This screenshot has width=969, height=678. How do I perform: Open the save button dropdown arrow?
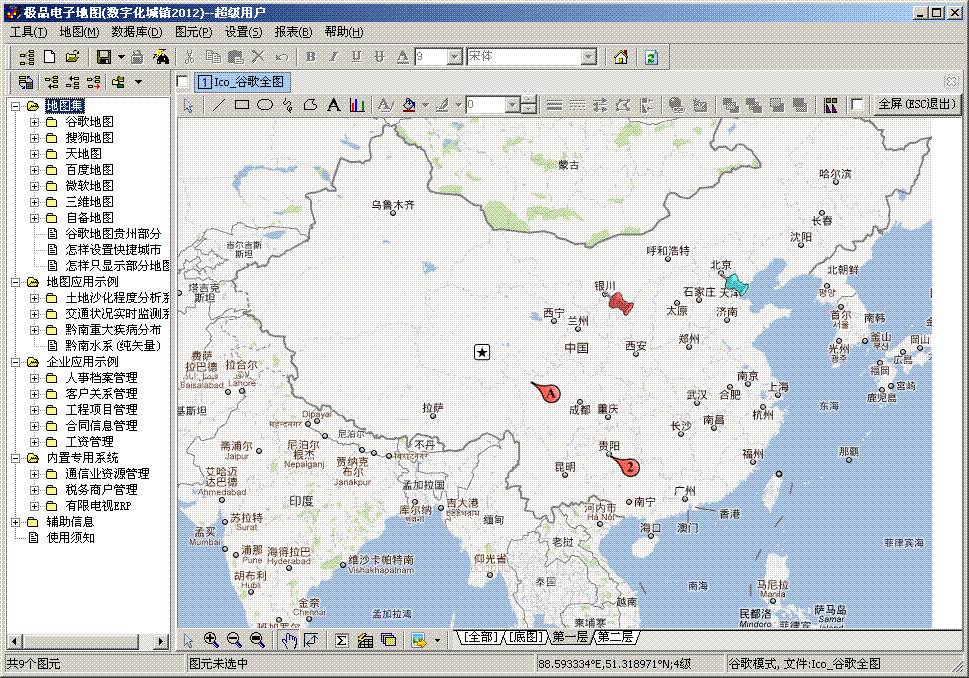coord(121,57)
